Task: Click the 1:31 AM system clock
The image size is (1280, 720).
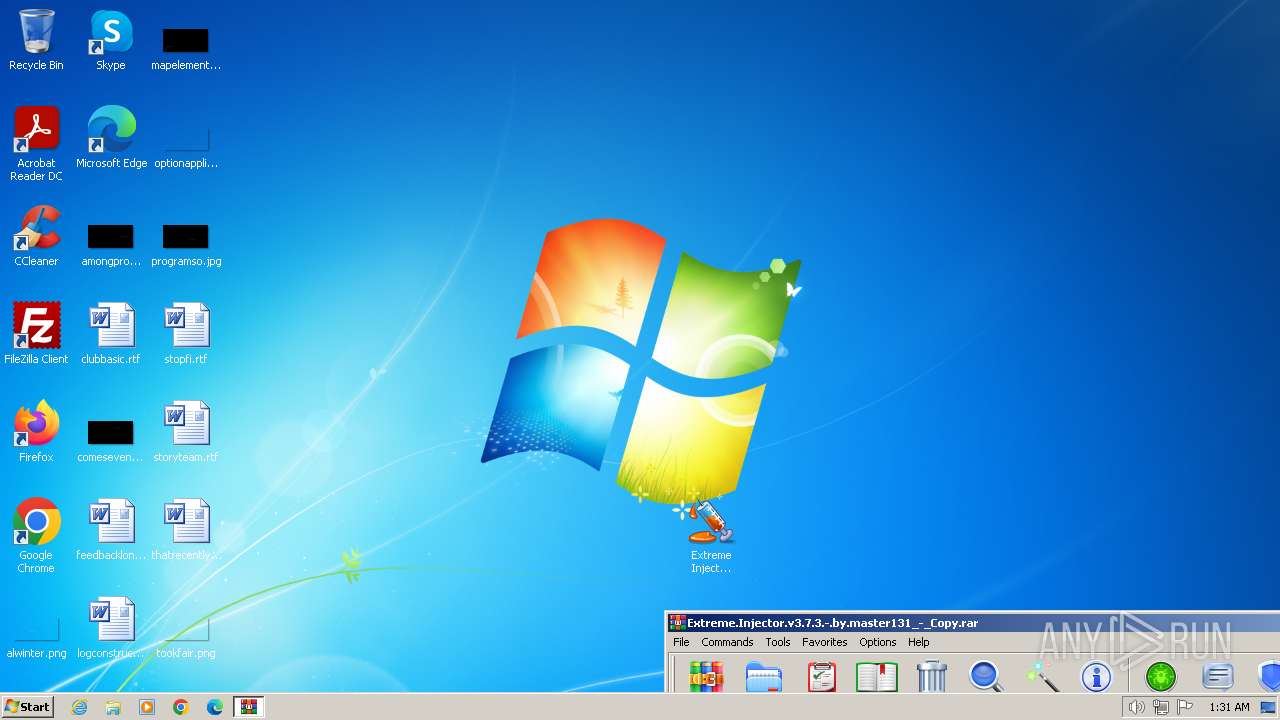Action: click(1229, 707)
